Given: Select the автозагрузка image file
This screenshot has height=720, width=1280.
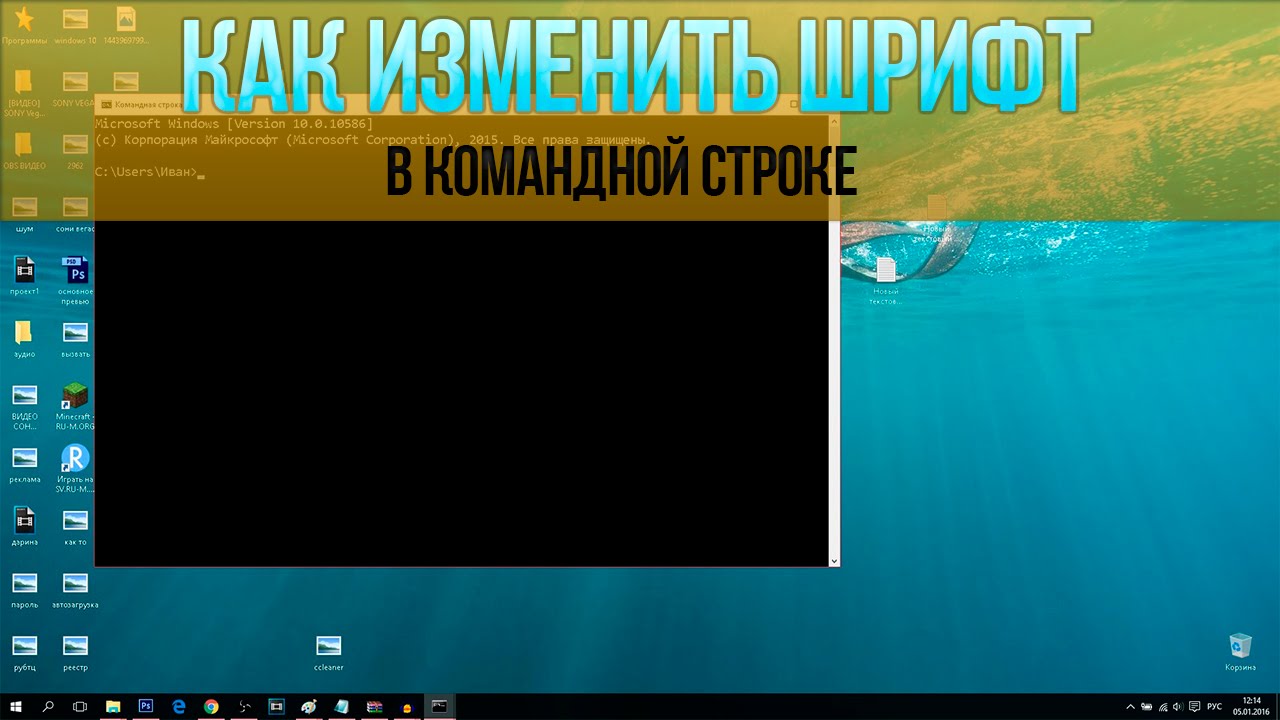Looking at the screenshot, I should (75, 589).
